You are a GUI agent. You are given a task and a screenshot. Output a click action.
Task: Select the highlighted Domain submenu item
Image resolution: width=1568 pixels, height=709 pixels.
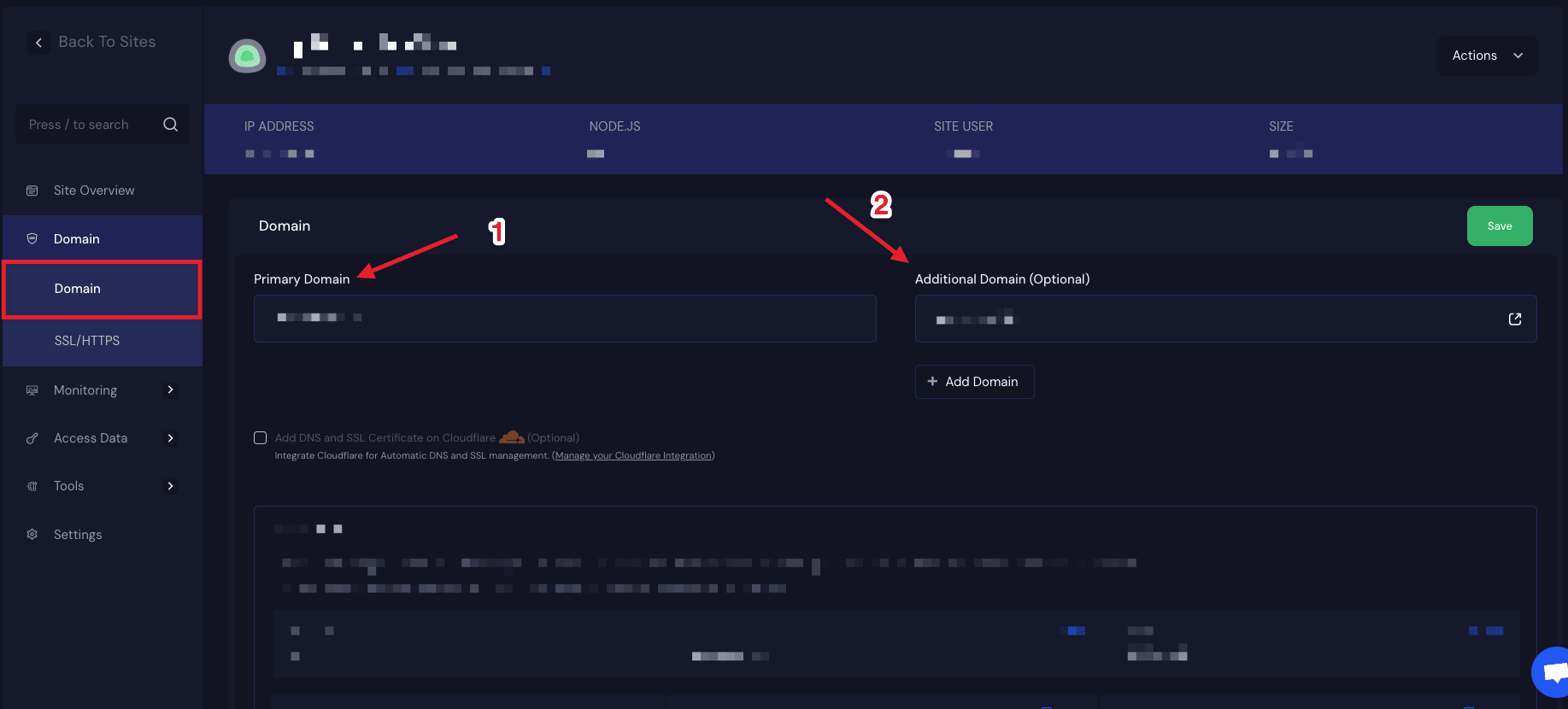[x=78, y=289]
